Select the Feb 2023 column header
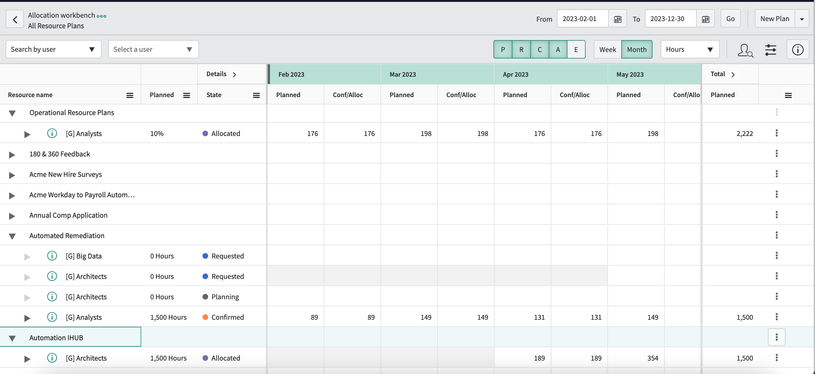Screen dimensions: 815x374 tap(325, 74)
